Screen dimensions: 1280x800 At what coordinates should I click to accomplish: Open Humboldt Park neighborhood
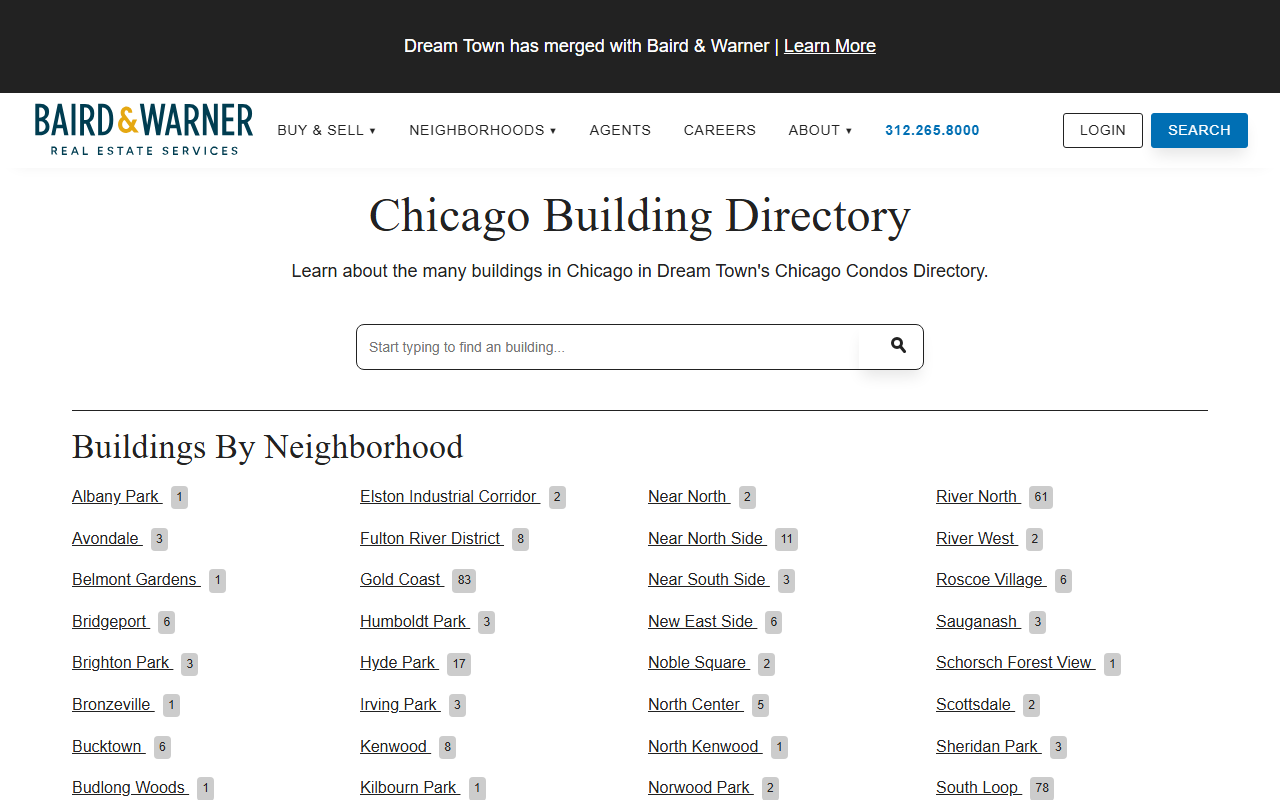(415, 621)
